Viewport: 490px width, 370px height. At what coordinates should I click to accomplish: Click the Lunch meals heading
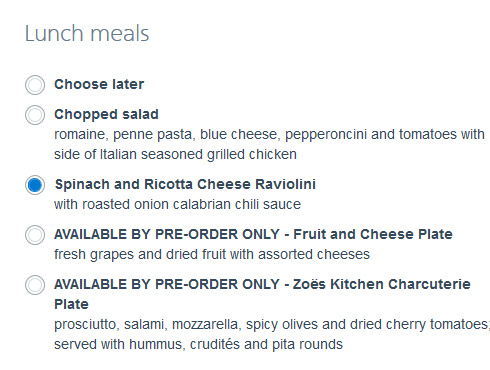click(x=87, y=34)
